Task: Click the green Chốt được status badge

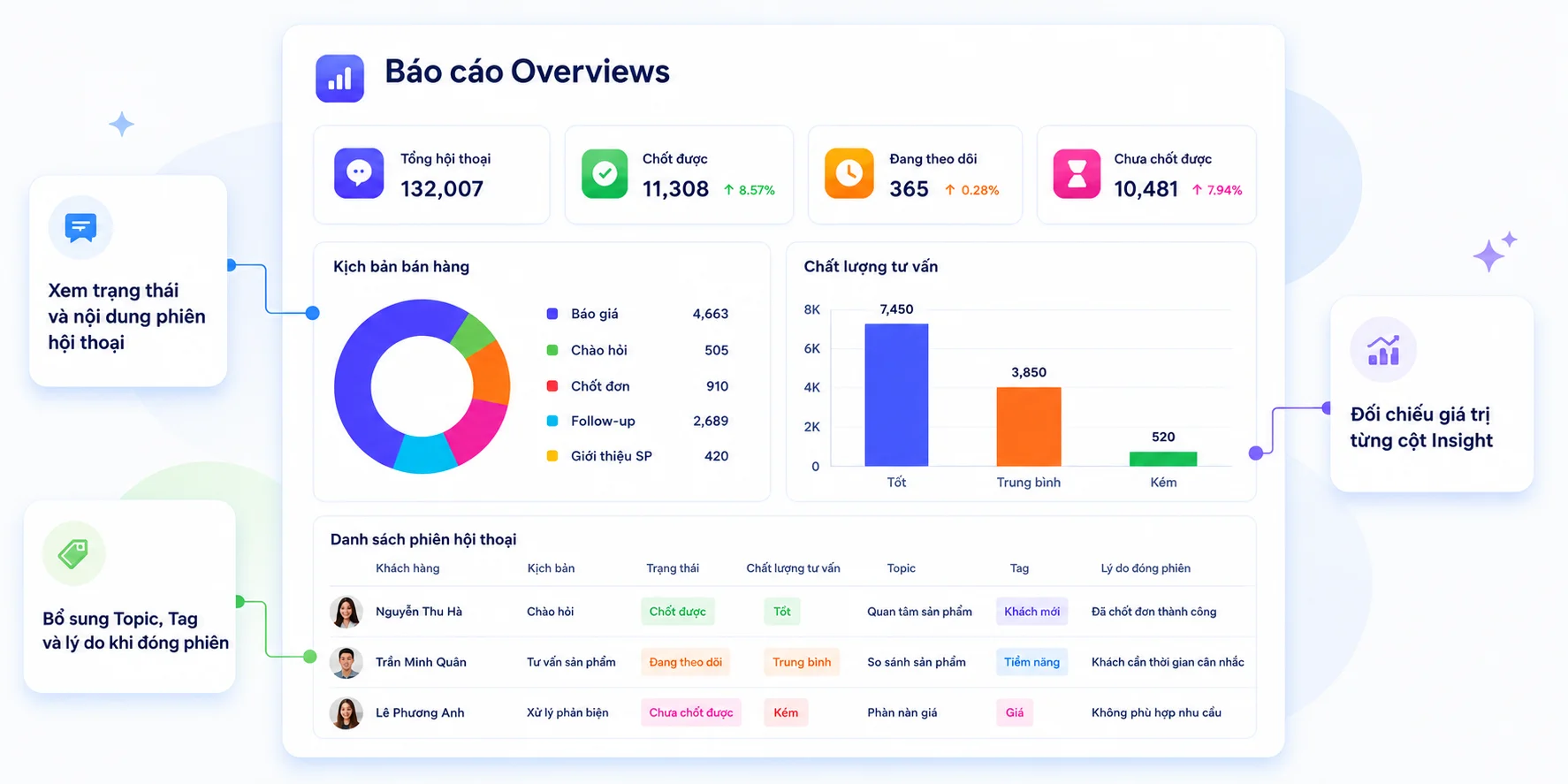Action: click(x=678, y=612)
